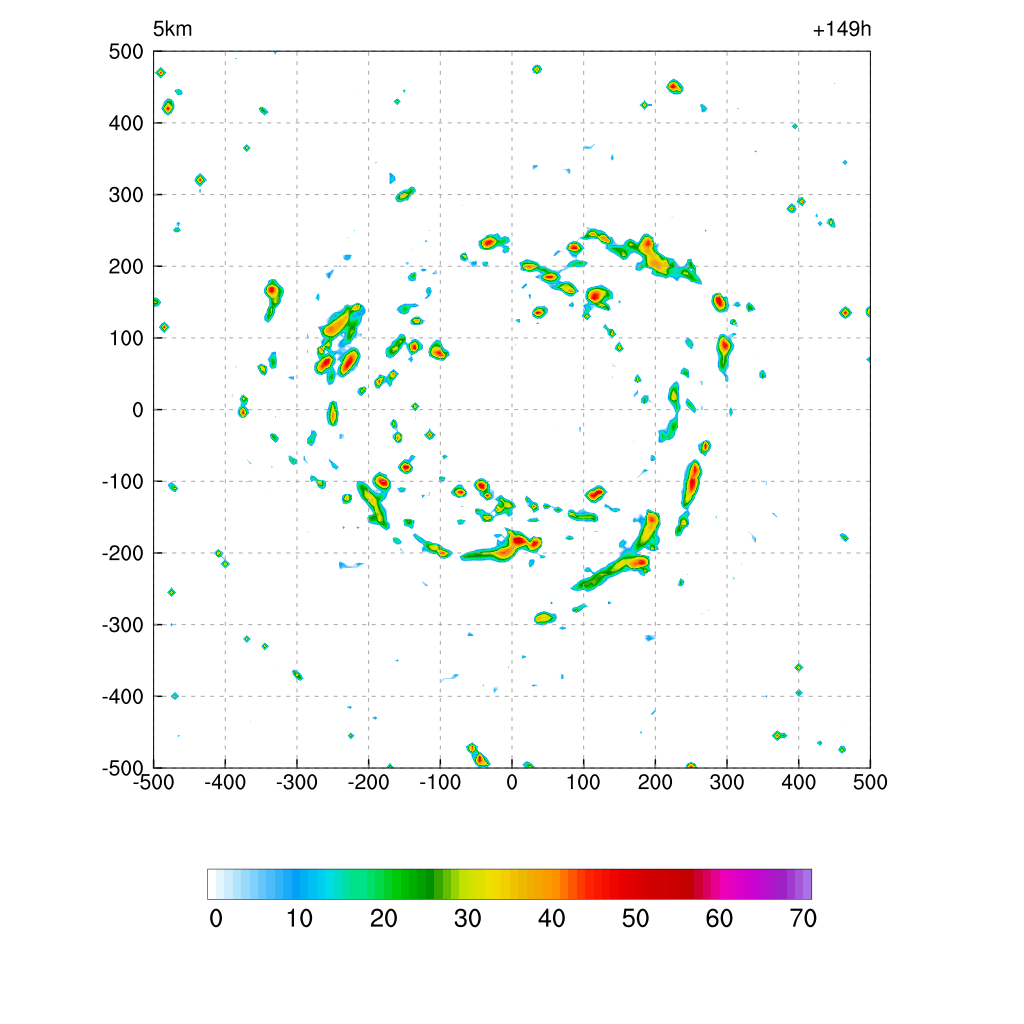Click the "+149h" forecast hour label
The image size is (1024, 1024).
842,29
